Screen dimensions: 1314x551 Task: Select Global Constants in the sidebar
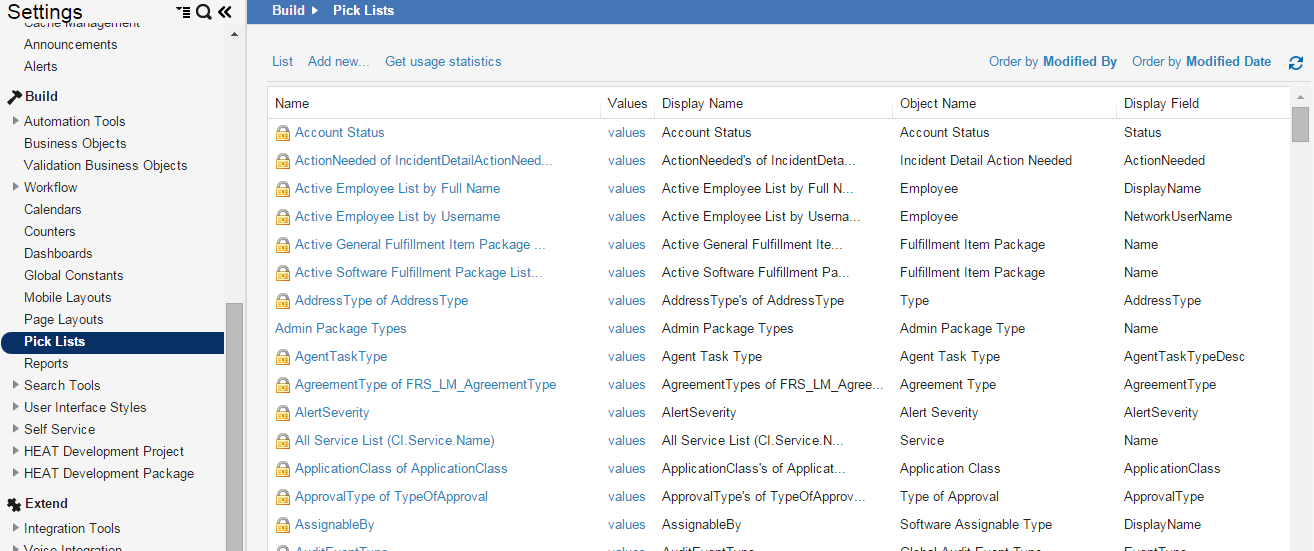click(74, 275)
